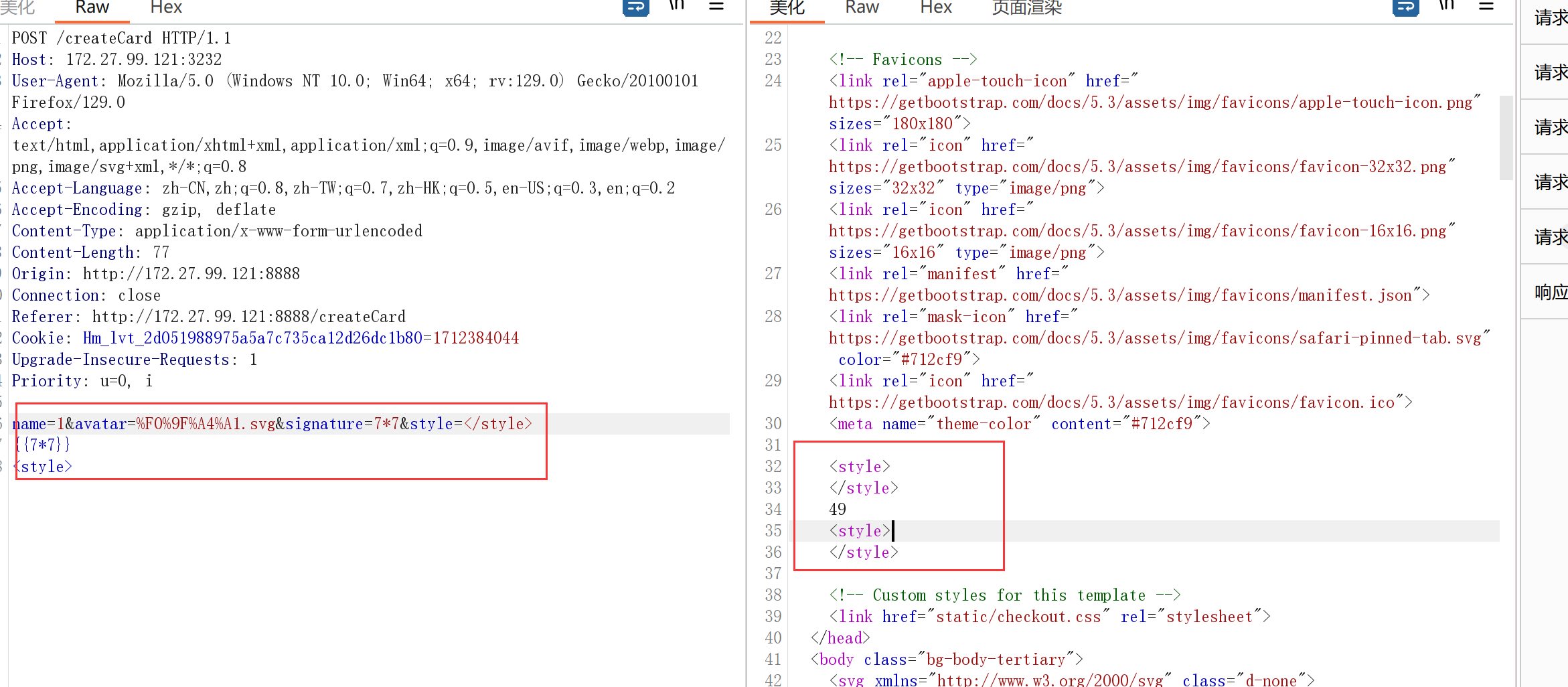Click the 'POST /createCard HTTP/1.1' request line

pyautogui.click(x=121, y=38)
